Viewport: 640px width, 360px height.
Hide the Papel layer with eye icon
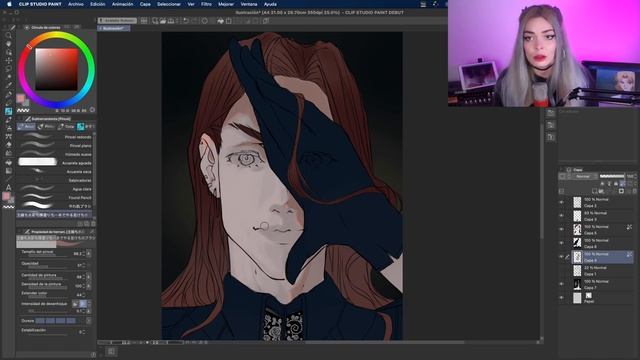coord(561,298)
